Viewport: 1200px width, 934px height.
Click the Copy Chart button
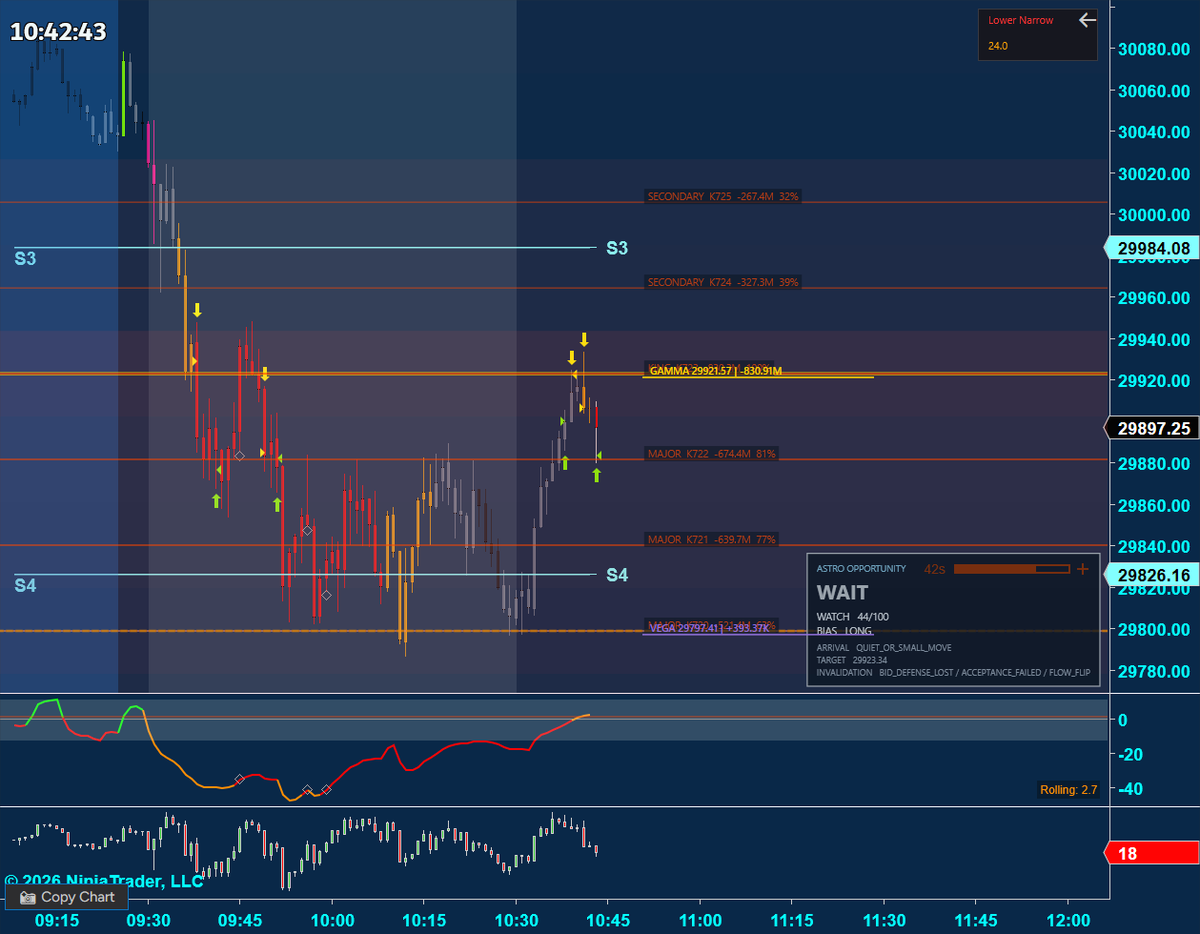click(x=67, y=897)
